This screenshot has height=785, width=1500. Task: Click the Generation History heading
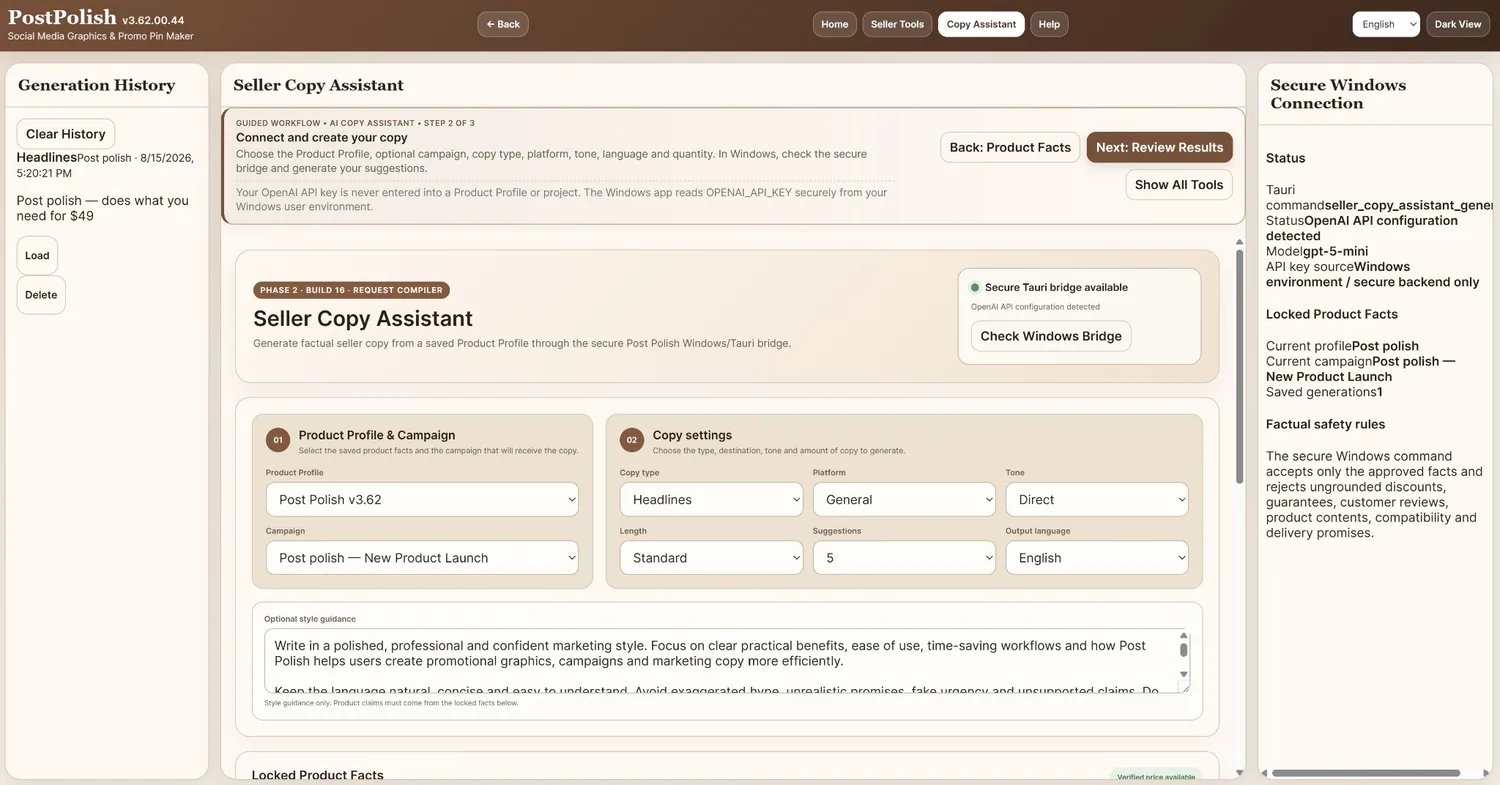(x=97, y=85)
